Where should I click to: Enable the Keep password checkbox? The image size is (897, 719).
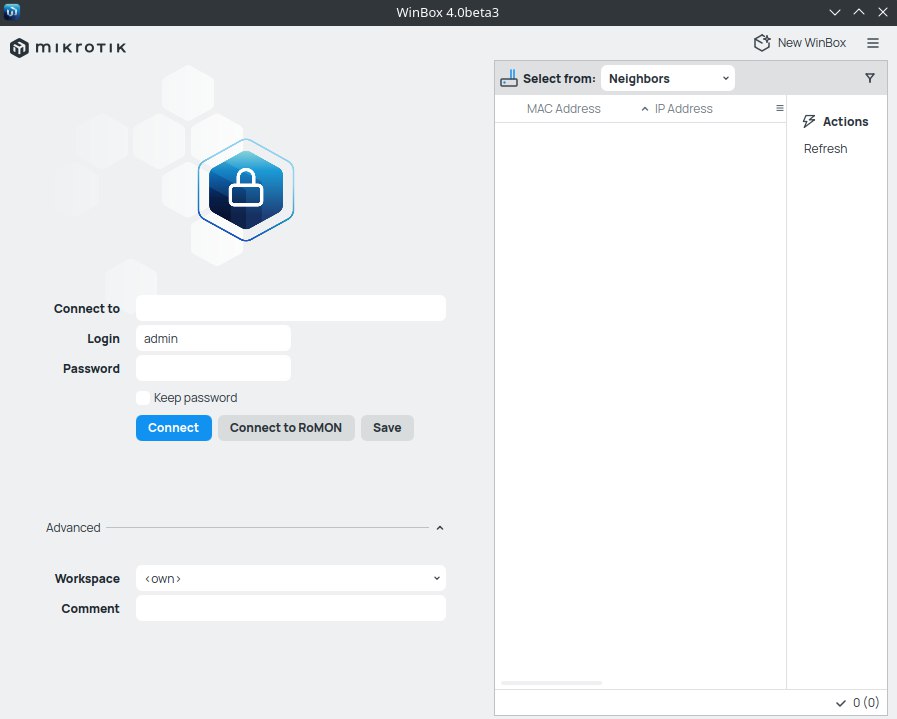pyautogui.click(x=143, y=398)
